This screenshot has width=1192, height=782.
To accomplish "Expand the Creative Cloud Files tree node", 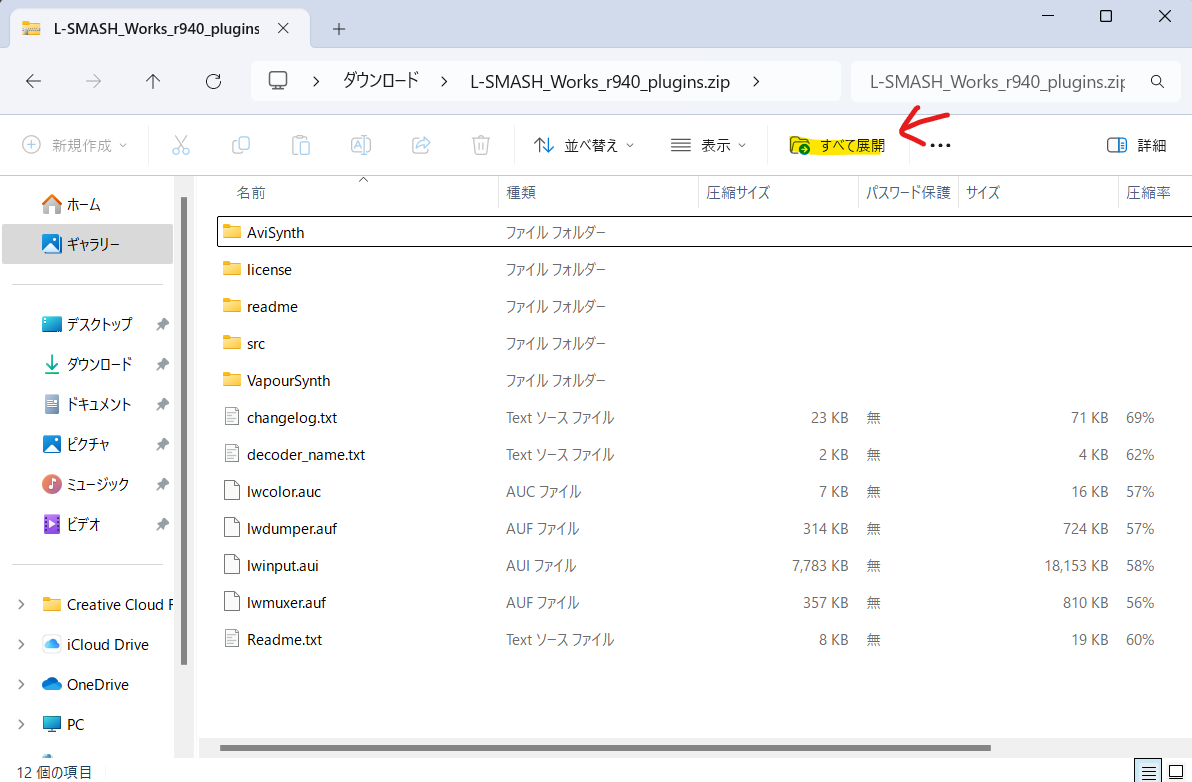I will [x=21, y=605].
